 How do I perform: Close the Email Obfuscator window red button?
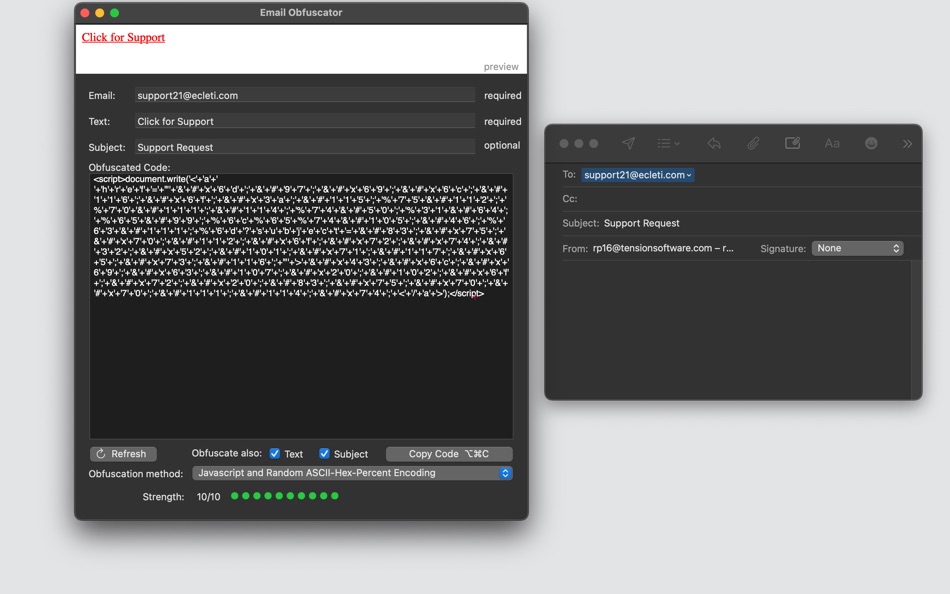coord(85,13)
